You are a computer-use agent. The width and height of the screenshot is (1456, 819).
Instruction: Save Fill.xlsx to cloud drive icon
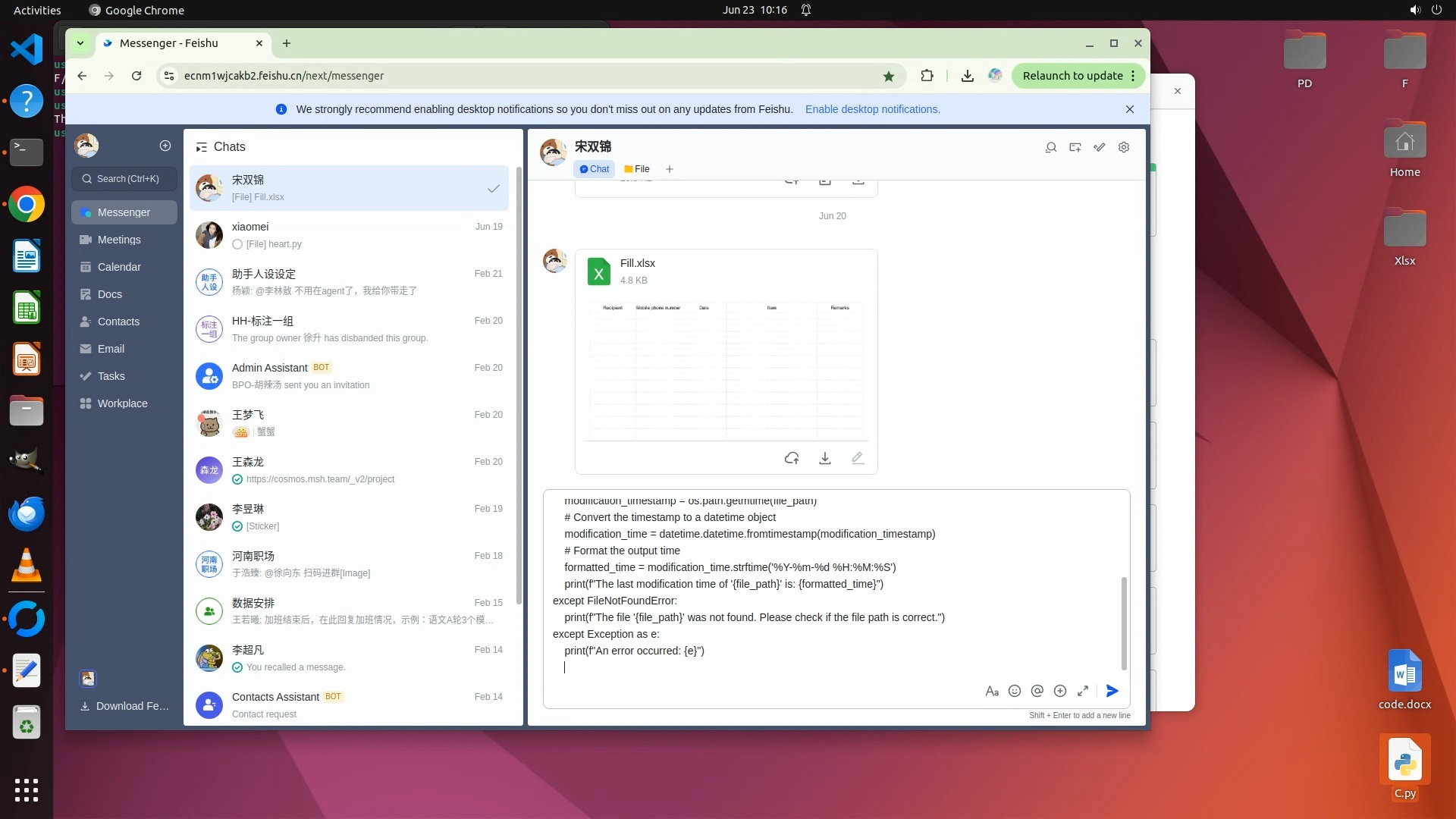coord(792,458)
